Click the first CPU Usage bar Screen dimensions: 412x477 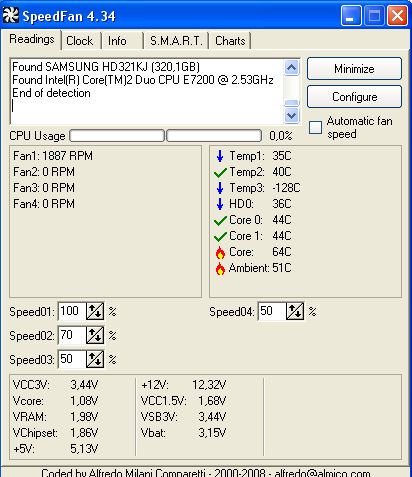[117, 136]
